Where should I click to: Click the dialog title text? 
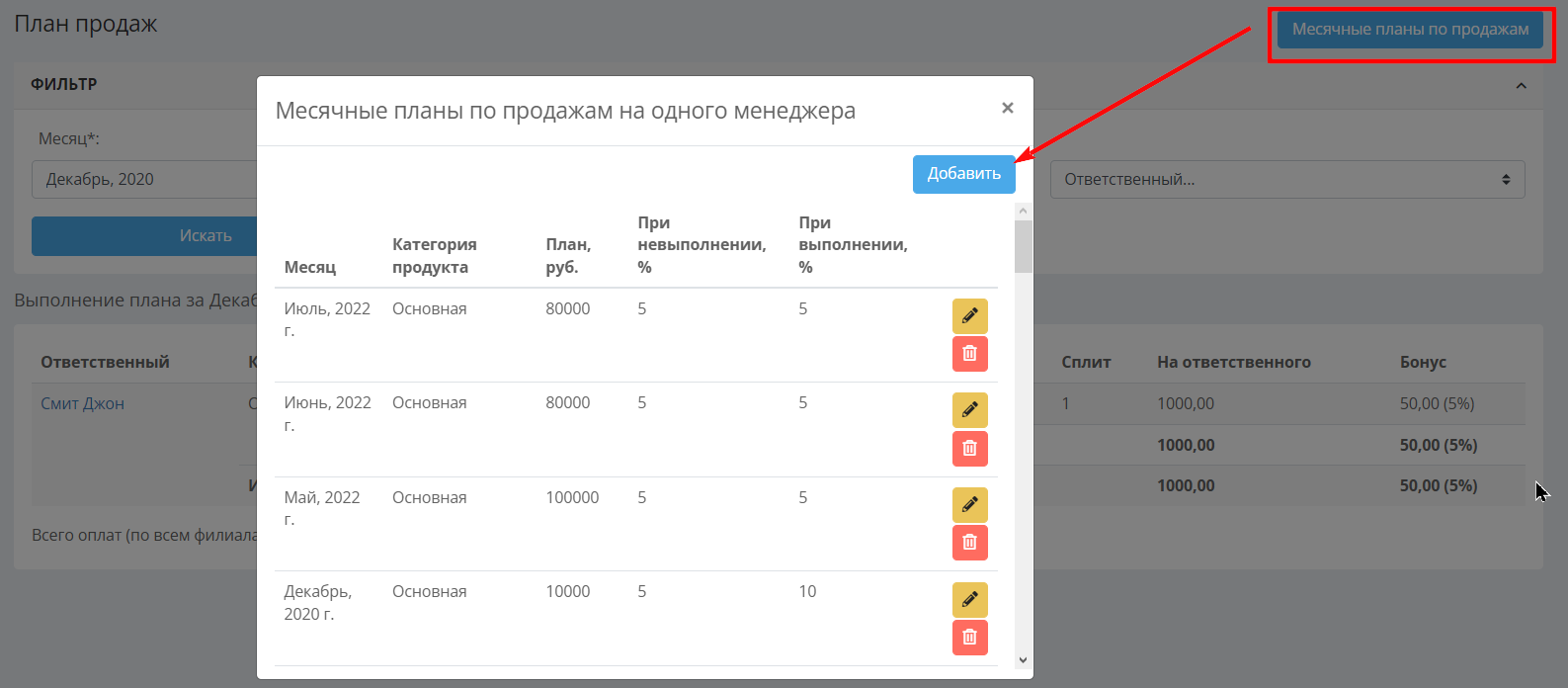(565, 111)
